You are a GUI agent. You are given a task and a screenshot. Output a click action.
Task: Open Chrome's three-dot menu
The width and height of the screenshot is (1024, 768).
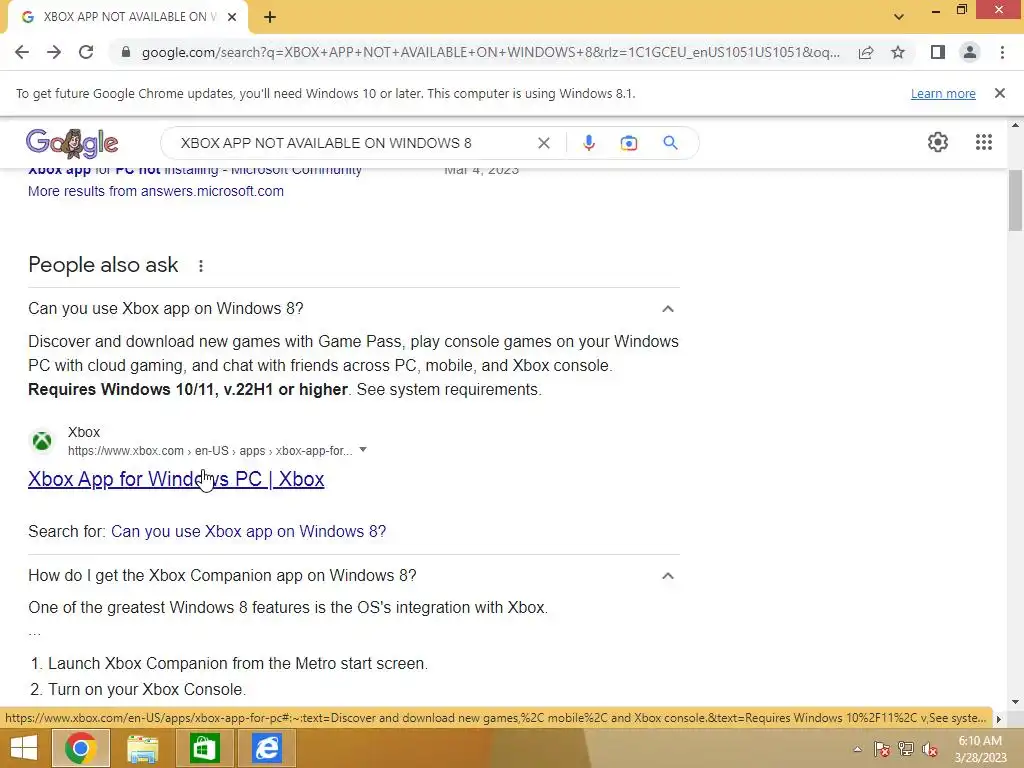click(x=1002, y=52)
